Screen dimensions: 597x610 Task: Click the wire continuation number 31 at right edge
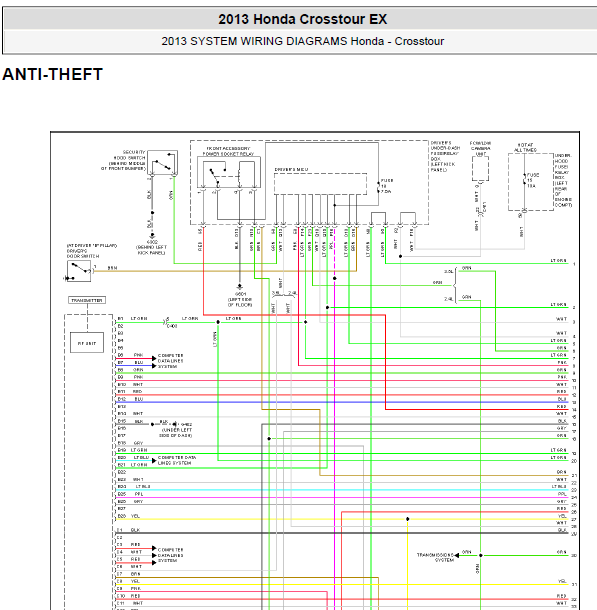pos(574,585)
